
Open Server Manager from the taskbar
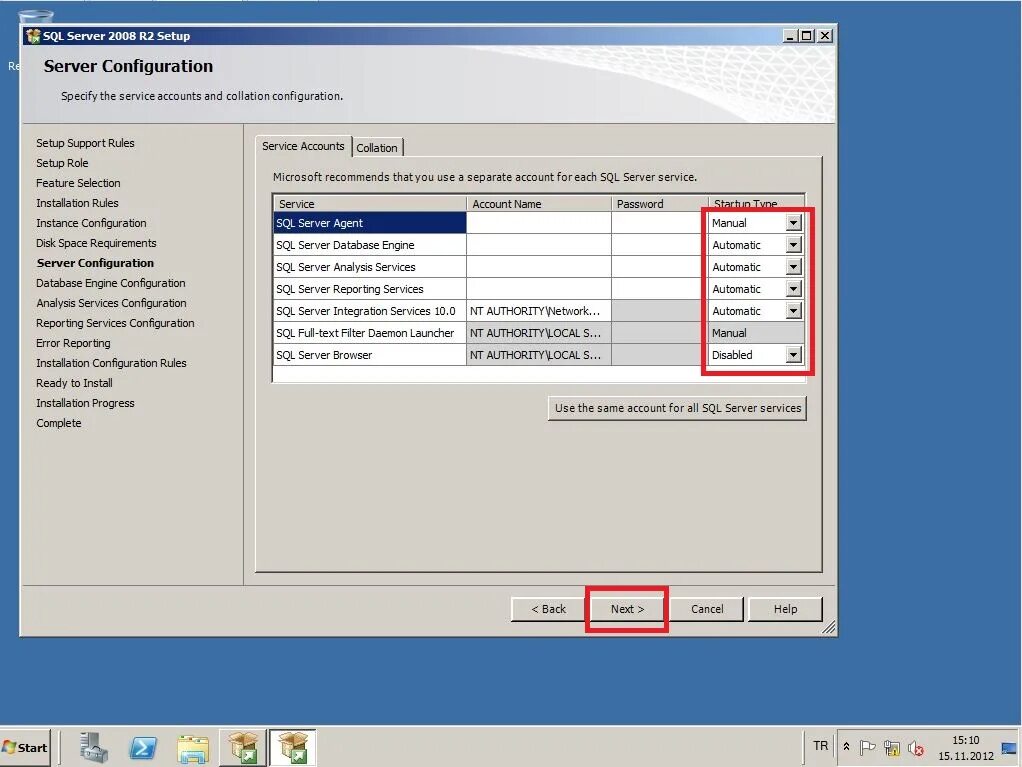pyautogui.click(x=94, y=747)
